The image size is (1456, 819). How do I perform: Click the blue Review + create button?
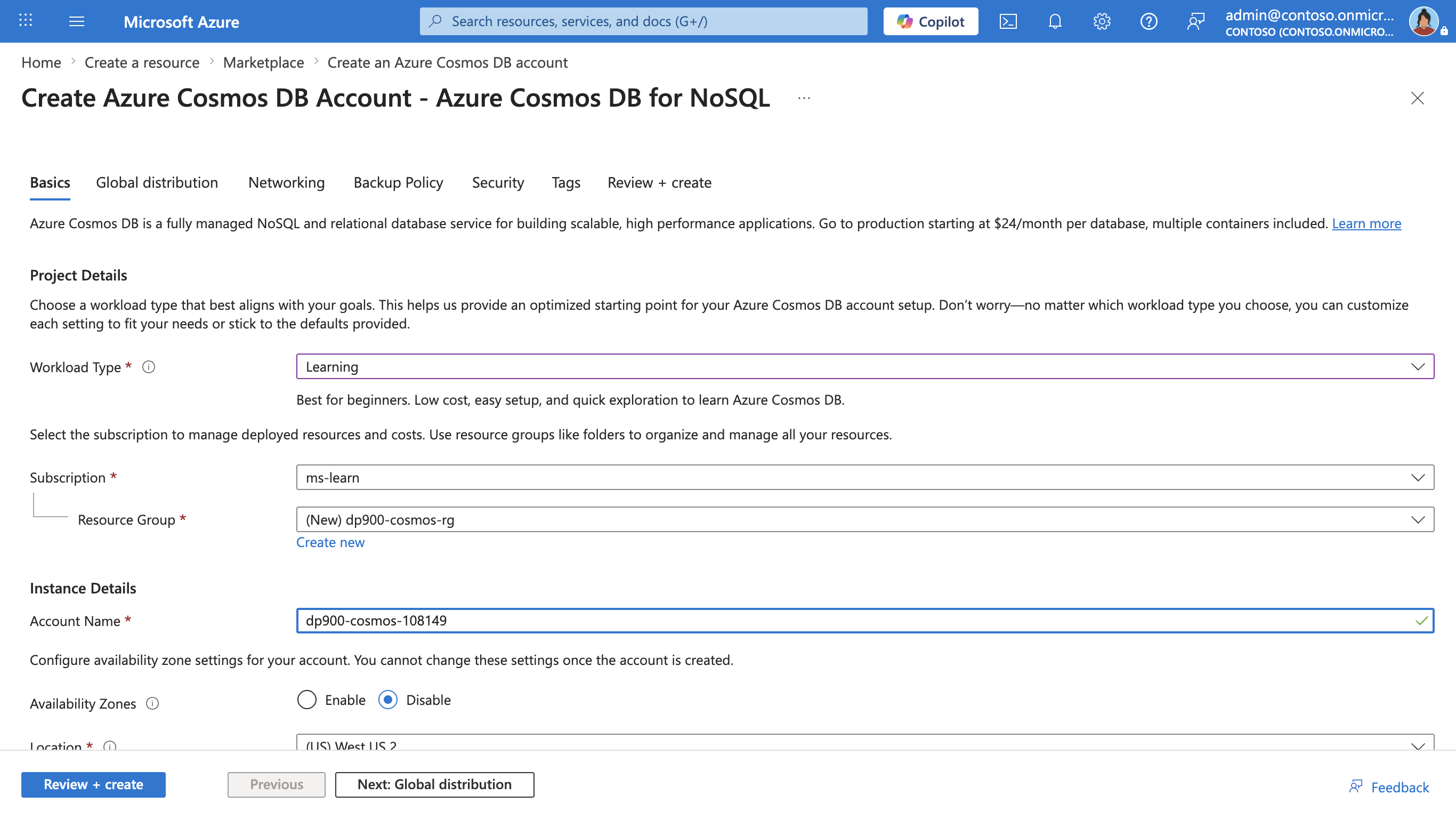(x=93, y=784)
